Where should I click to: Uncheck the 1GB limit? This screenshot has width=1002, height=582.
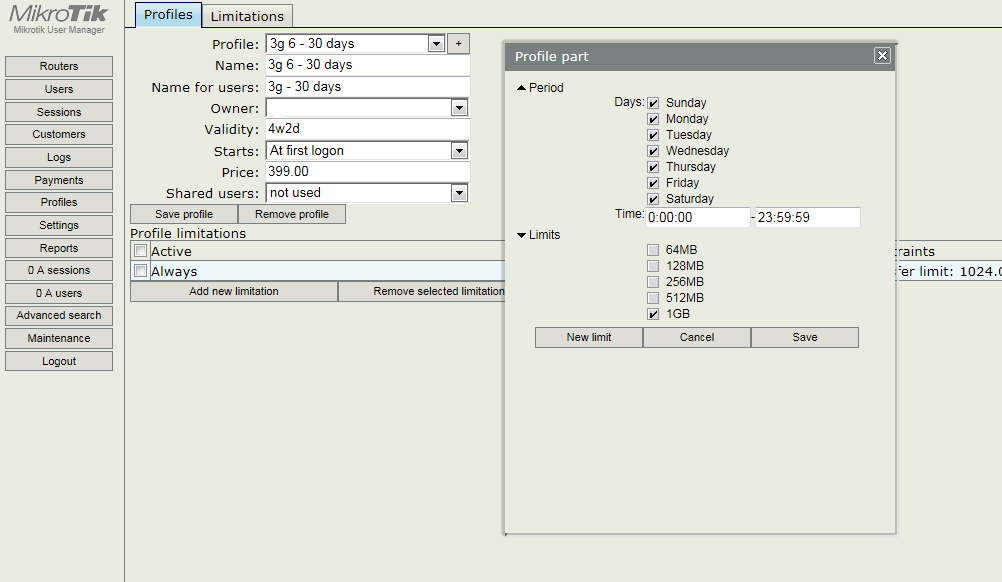(653, 314)
